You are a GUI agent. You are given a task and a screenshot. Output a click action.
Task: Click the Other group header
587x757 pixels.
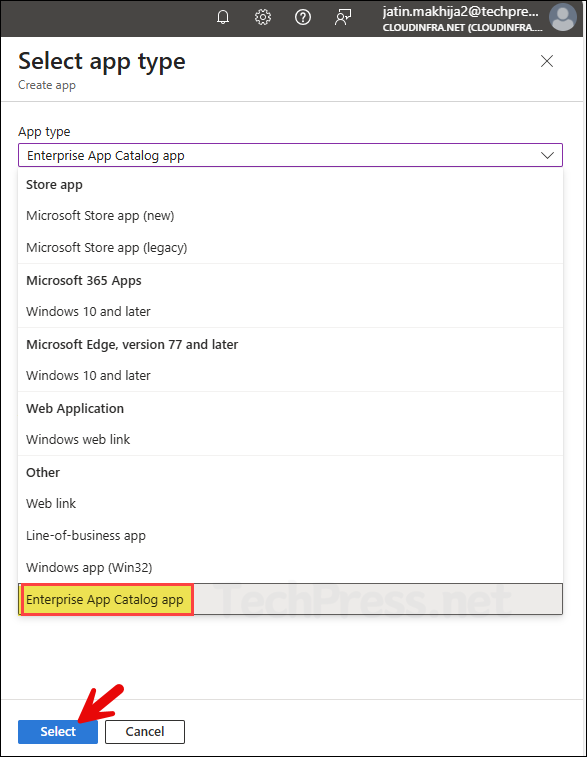click(x=43, y=473)
